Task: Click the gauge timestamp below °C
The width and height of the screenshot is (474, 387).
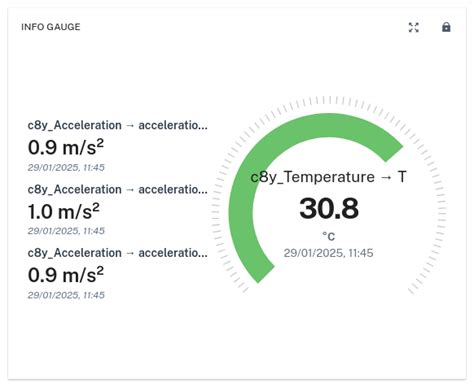Action: tap(328, 253)
